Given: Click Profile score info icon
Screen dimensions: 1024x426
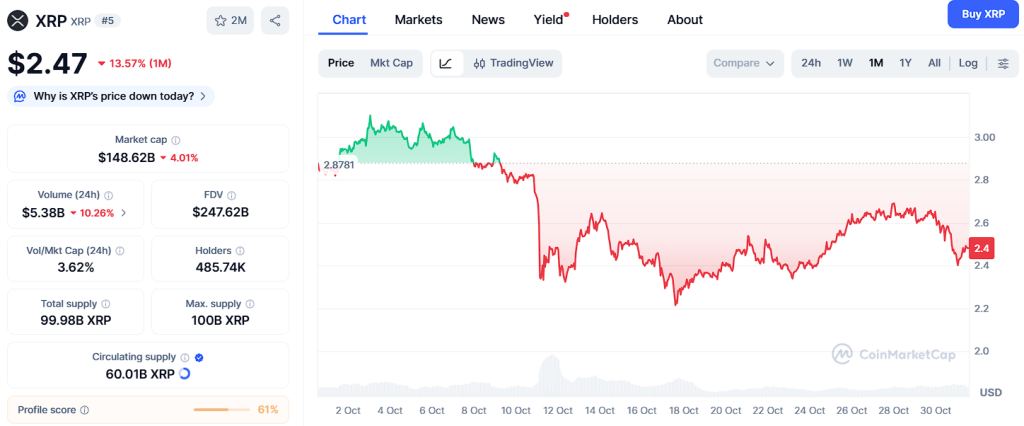Looking at the screenshot, I should coord(84,410).
